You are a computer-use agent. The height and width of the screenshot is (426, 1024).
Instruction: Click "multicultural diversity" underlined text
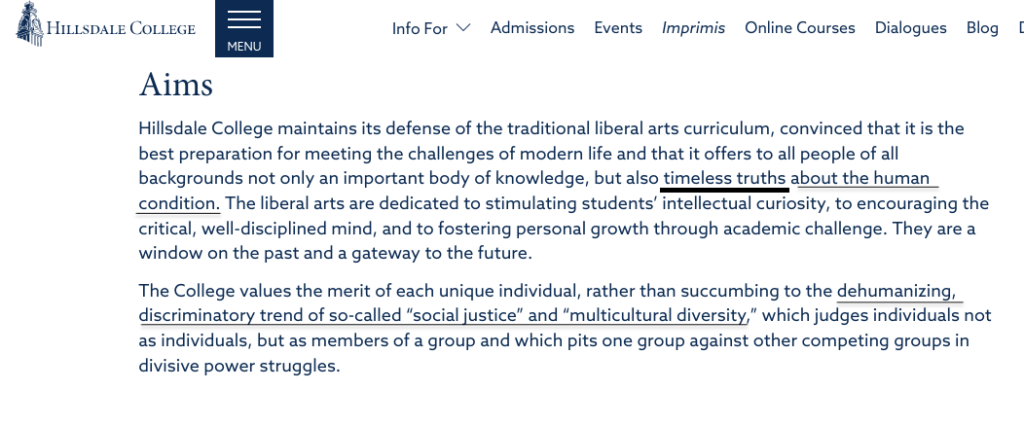point(656,316)
